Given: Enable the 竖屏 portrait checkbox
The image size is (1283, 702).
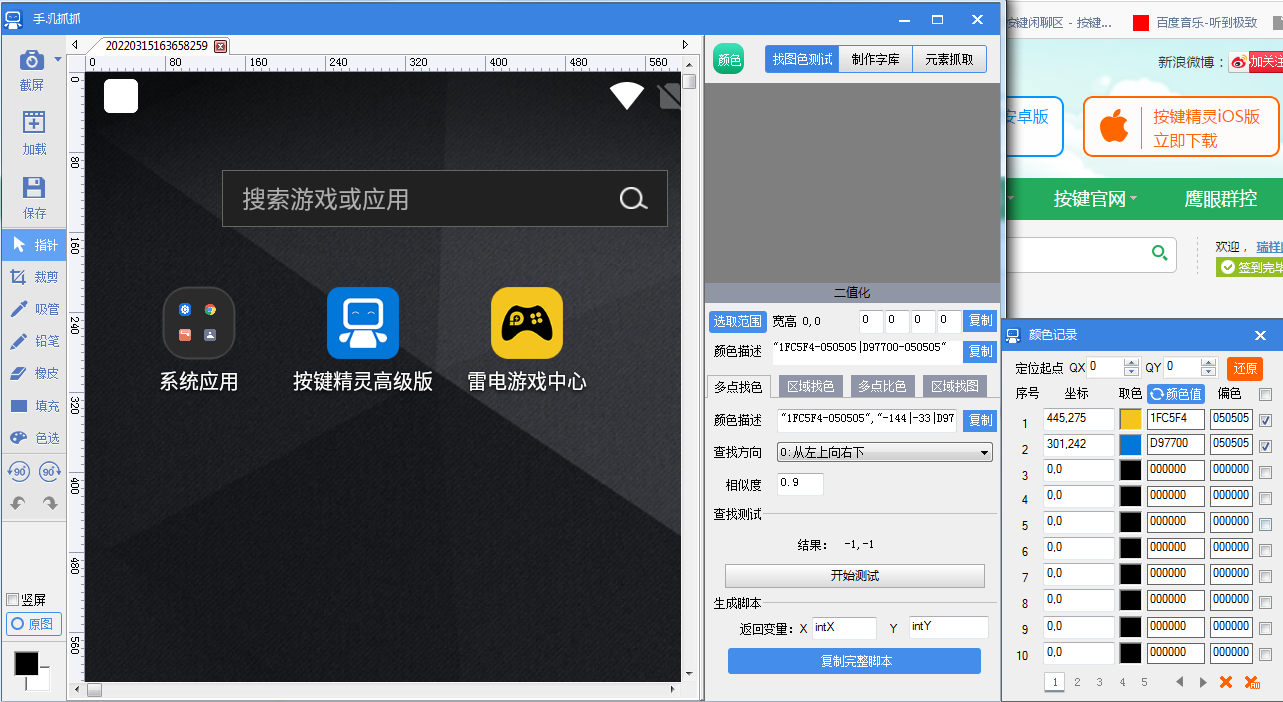Looking at the screenshot, I should [x=13, y=599].
